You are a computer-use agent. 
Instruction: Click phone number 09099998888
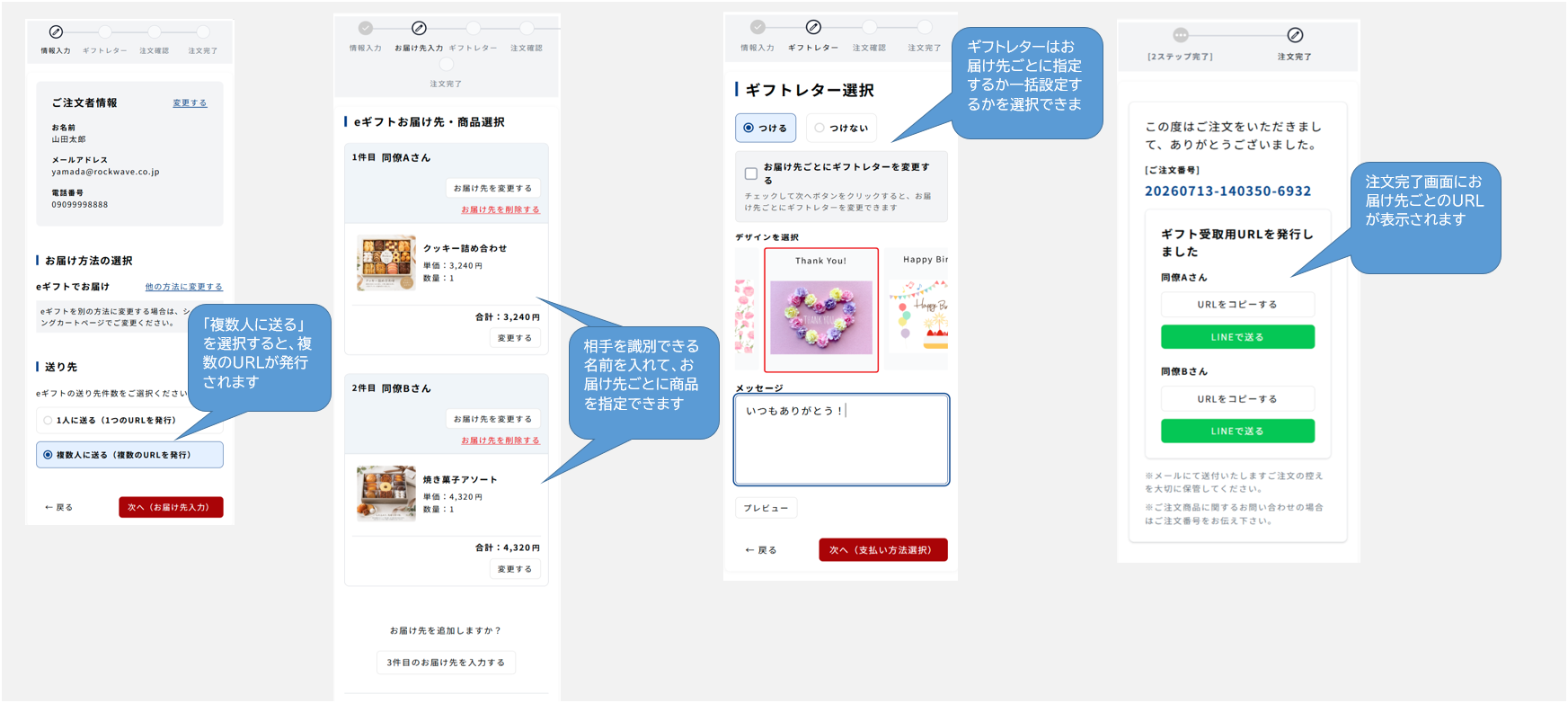(80, 205)
